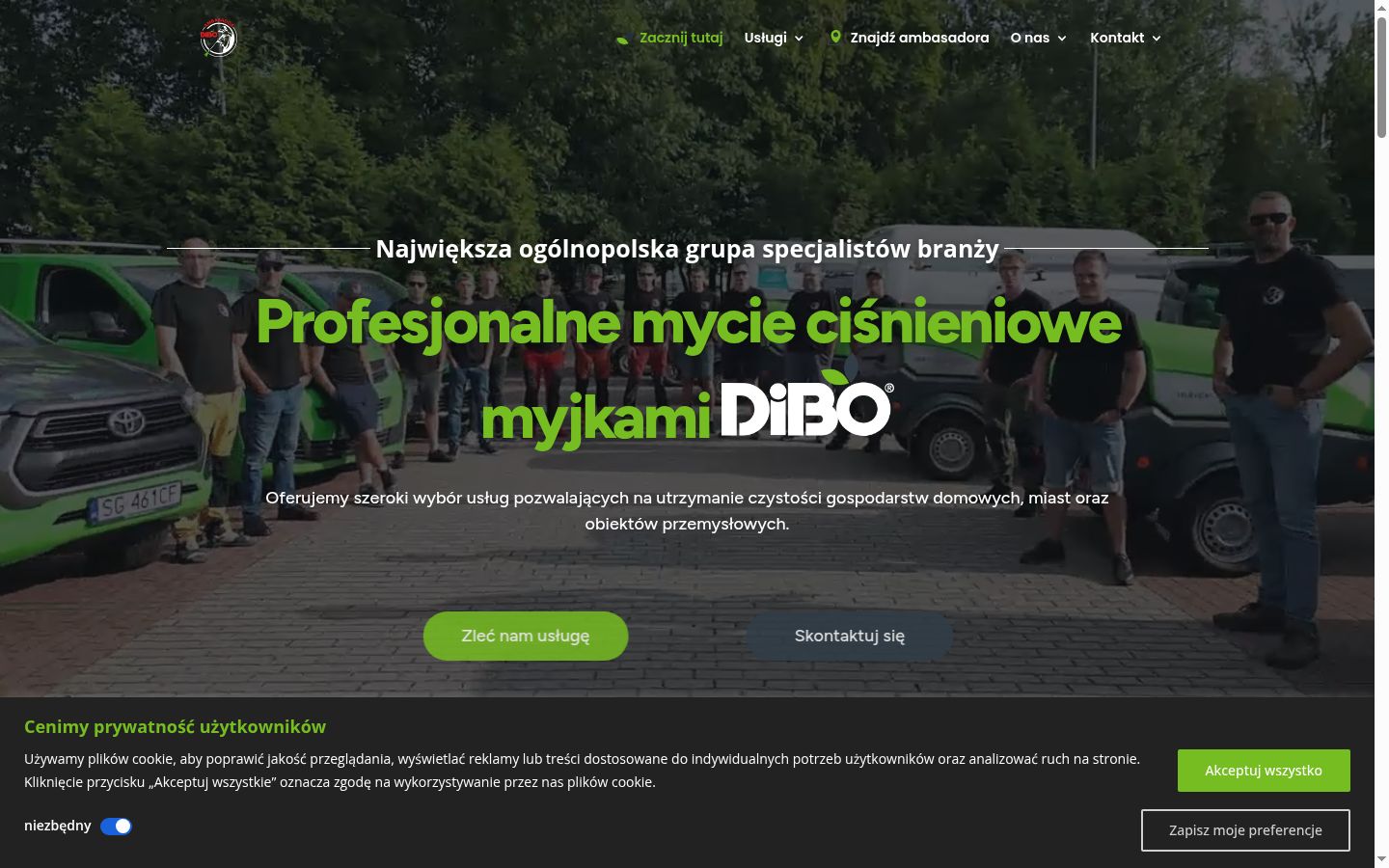Click the niezbędny label text

[58, 826]
